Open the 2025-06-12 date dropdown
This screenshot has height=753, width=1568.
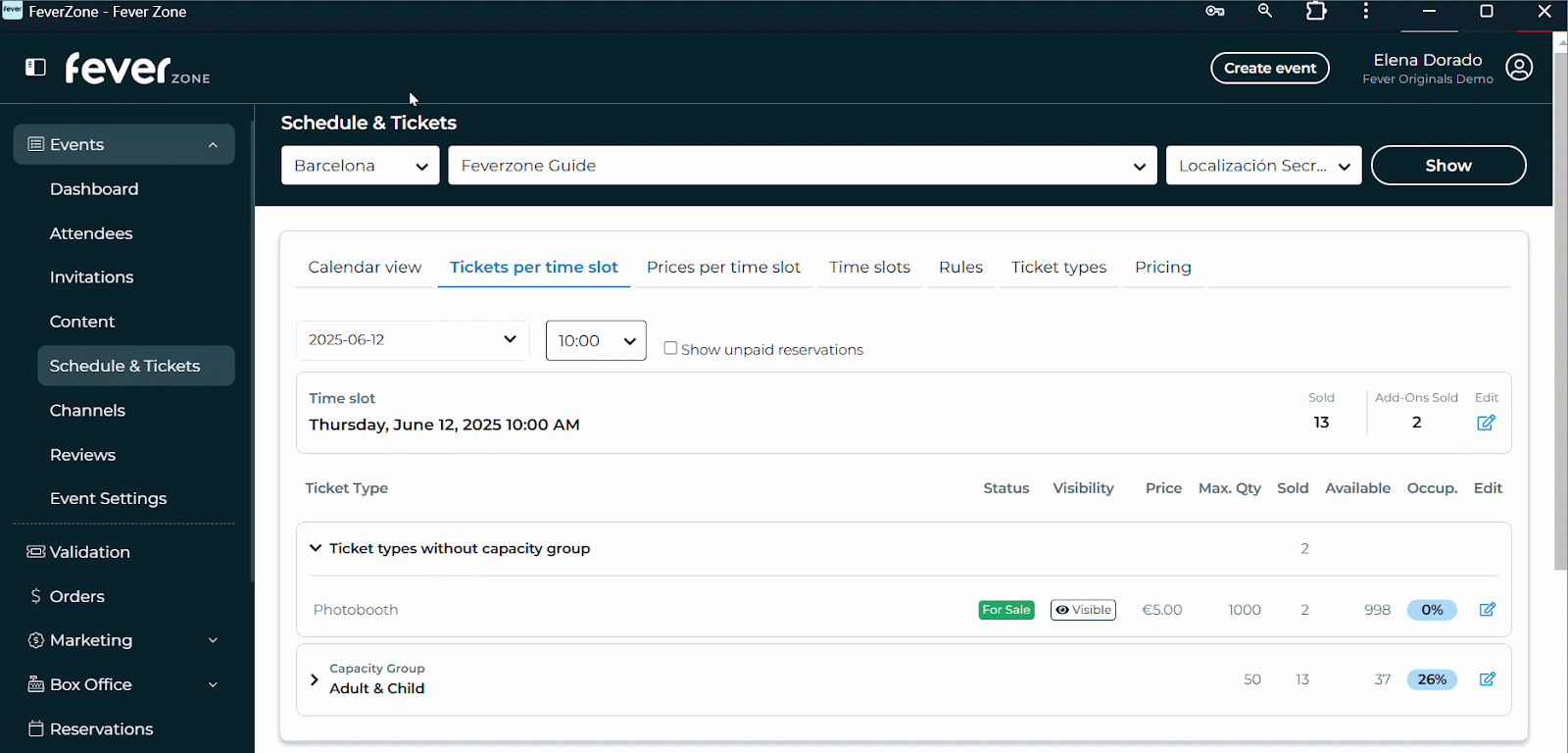pos(413,340)
